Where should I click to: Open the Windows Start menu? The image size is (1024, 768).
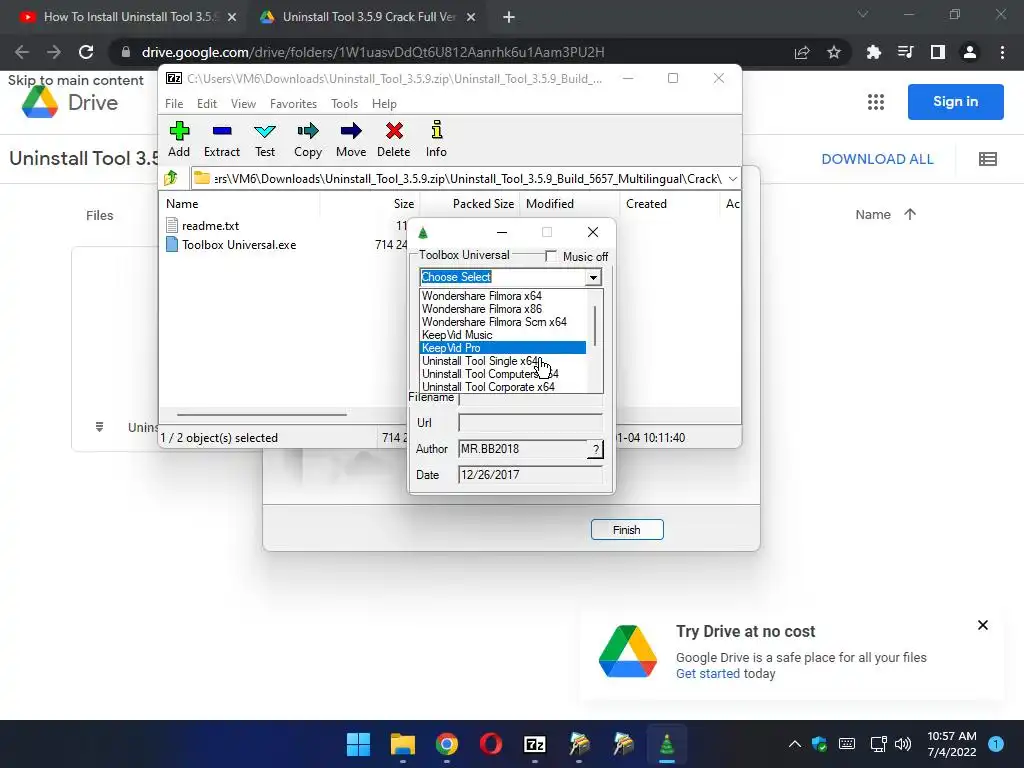click(358, 744)
